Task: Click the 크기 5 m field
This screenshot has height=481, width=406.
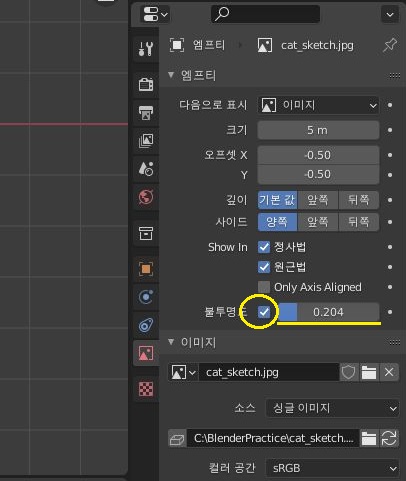Action: [318, 130]
